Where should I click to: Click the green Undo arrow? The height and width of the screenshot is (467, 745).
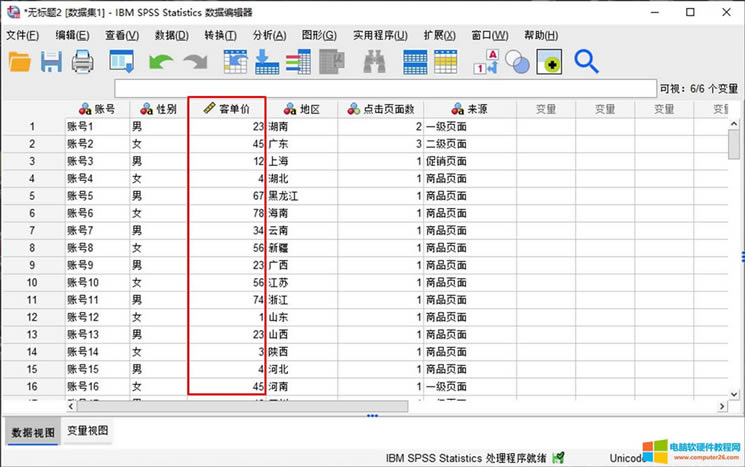pos(160,62)
